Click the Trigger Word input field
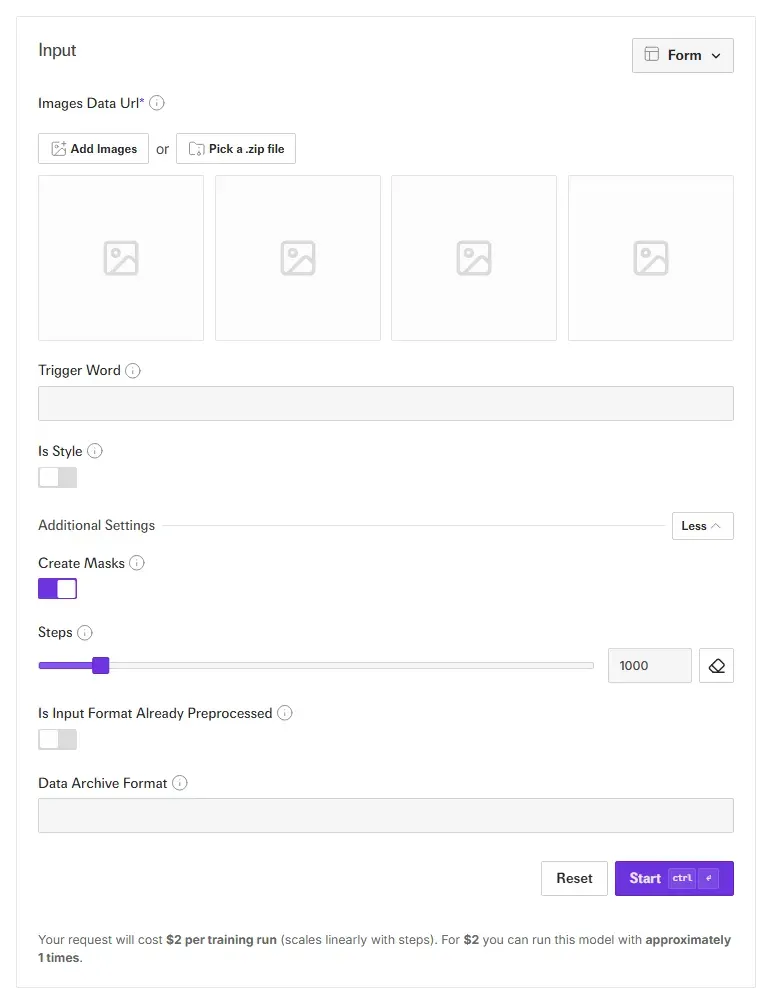 385,403
